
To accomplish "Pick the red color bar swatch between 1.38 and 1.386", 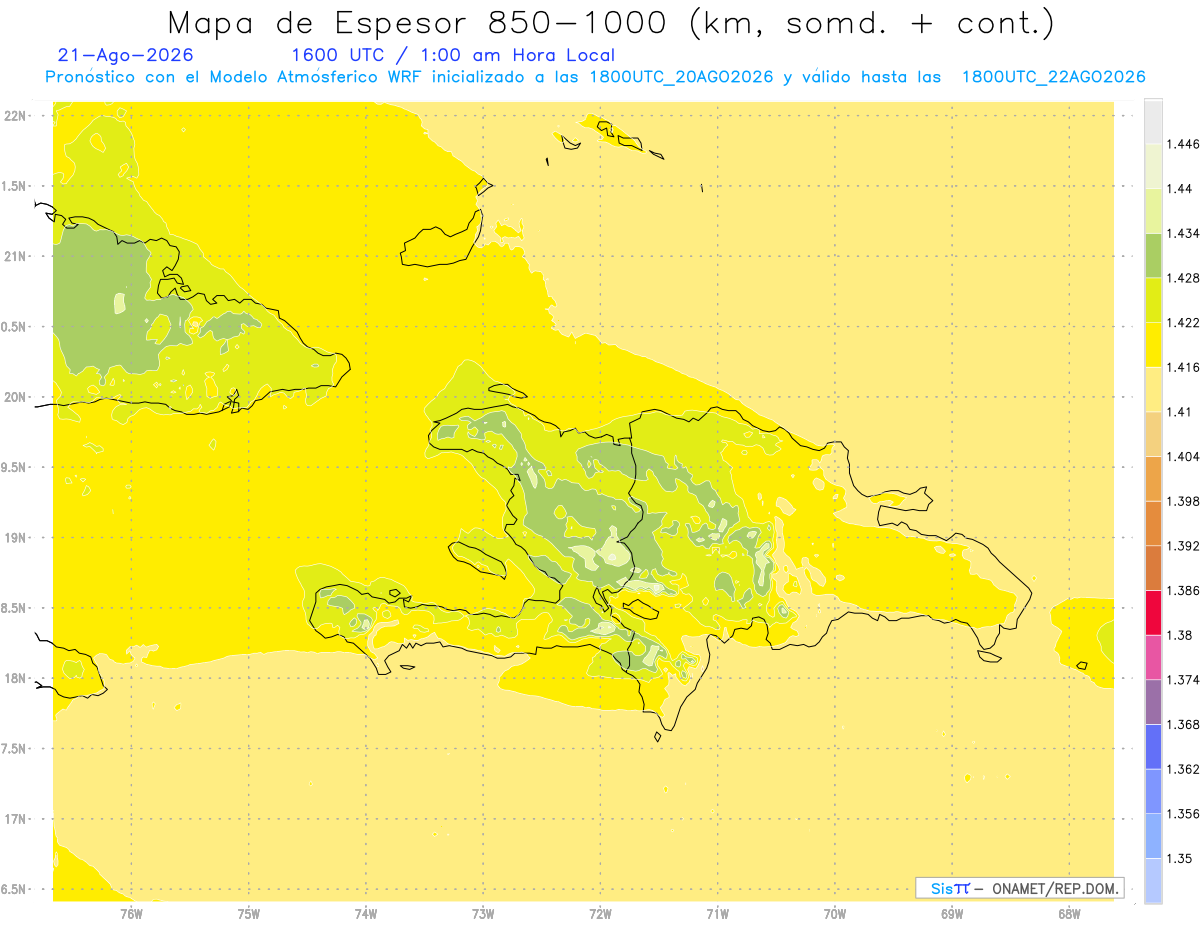I will (1153, 612).
